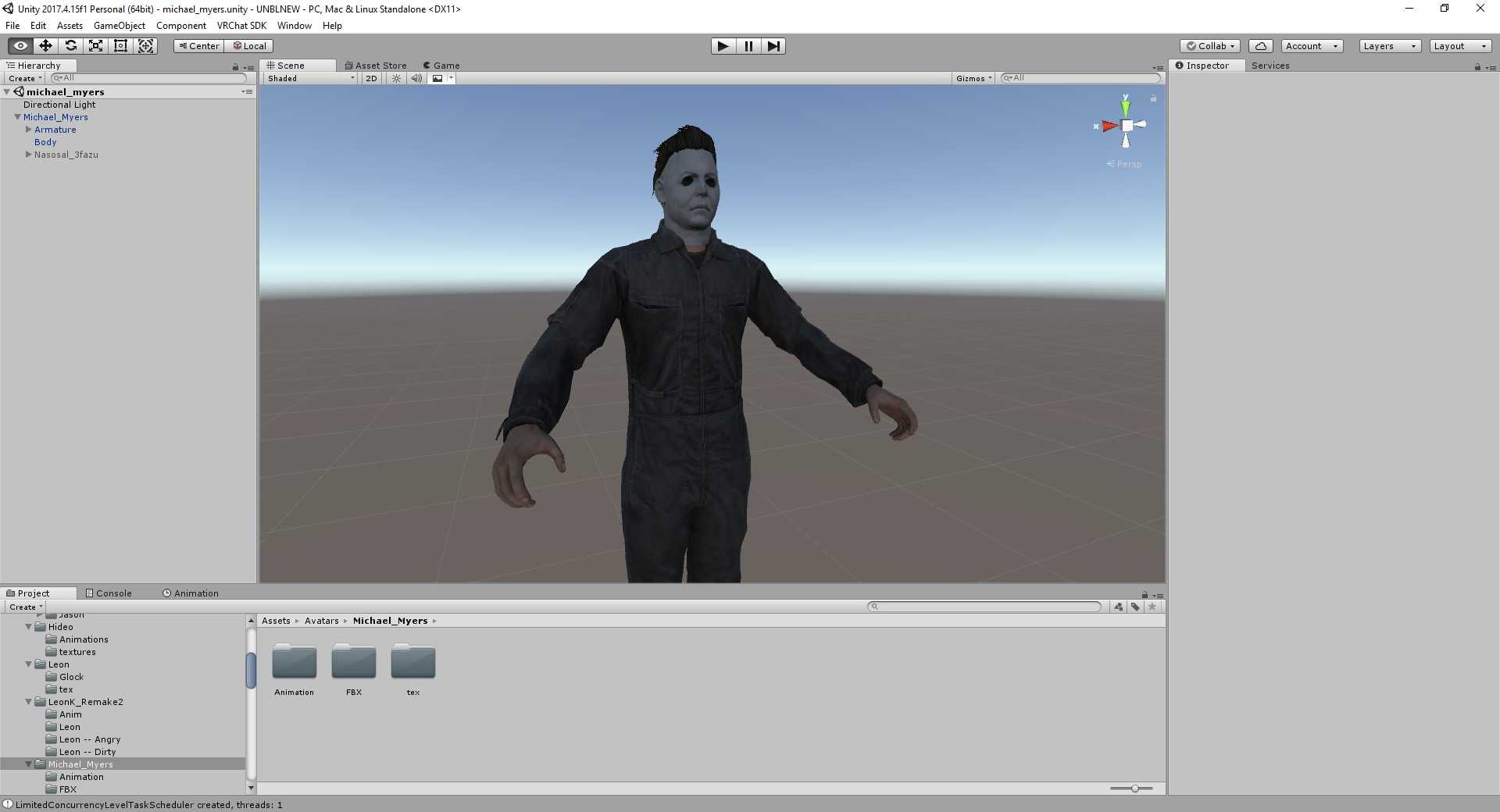
Task: Toggle pivot mode Center button
Action: [198, 46]
